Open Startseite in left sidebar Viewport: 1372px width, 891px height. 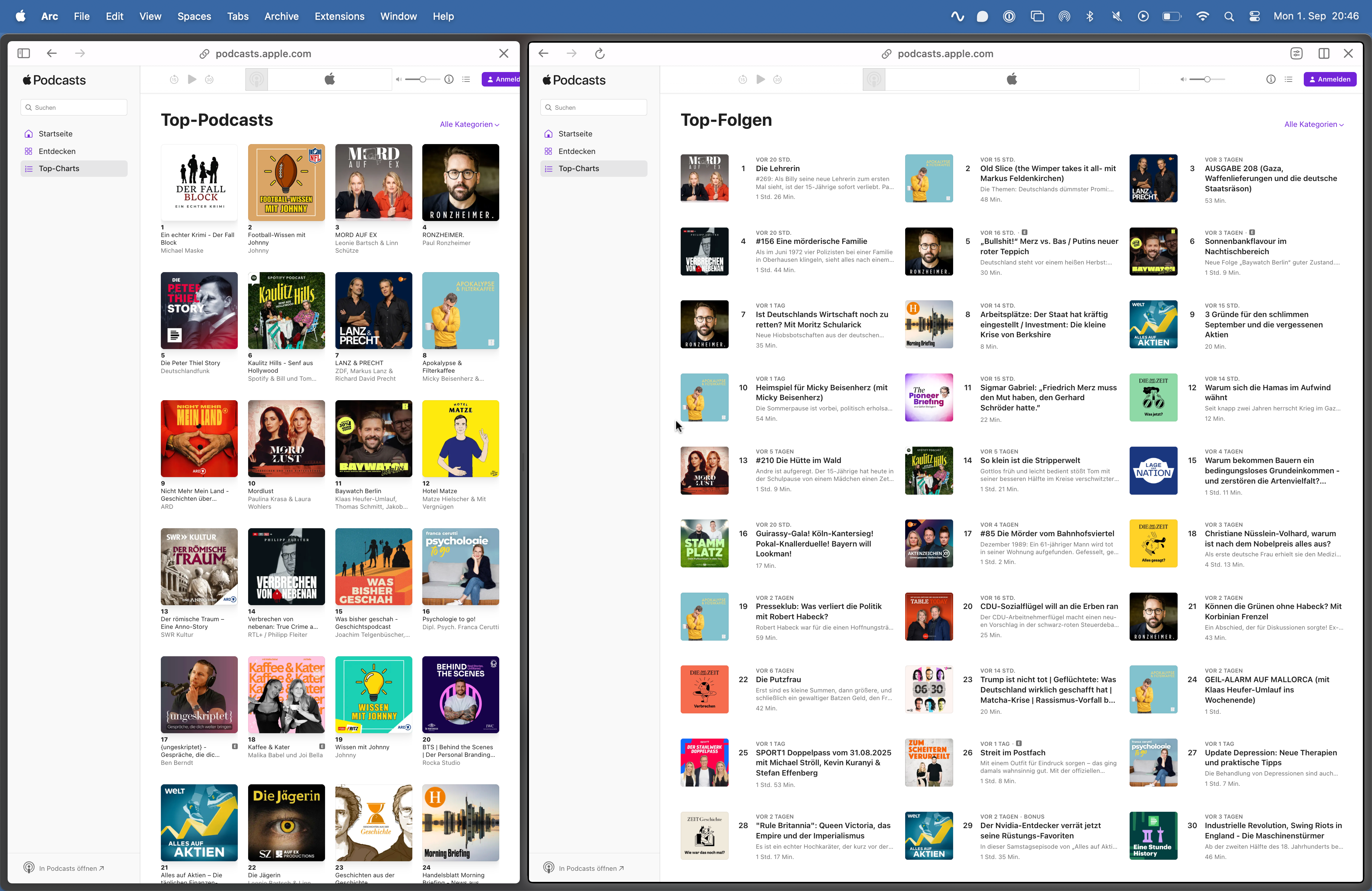(x=74, y=134)
